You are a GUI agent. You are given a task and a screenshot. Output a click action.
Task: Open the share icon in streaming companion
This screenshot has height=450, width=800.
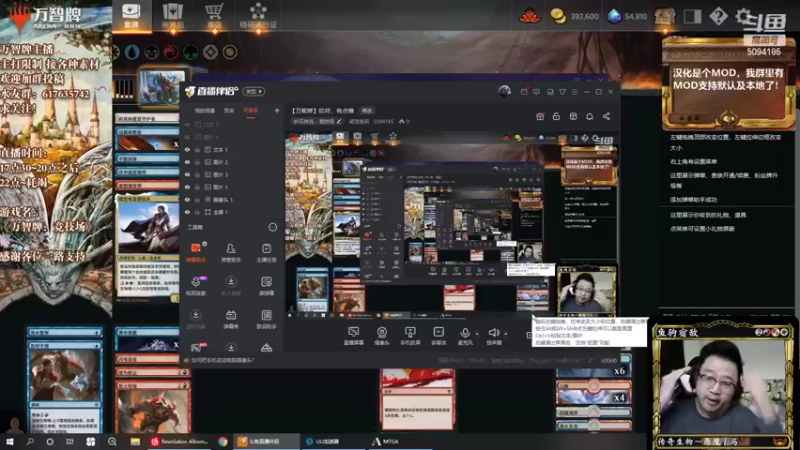click(606, 116)
